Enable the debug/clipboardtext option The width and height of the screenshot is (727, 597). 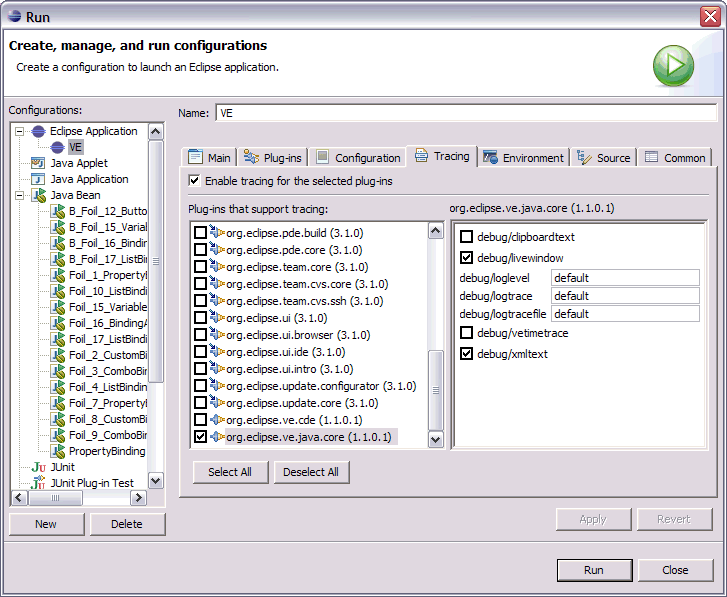pos(466,237)
